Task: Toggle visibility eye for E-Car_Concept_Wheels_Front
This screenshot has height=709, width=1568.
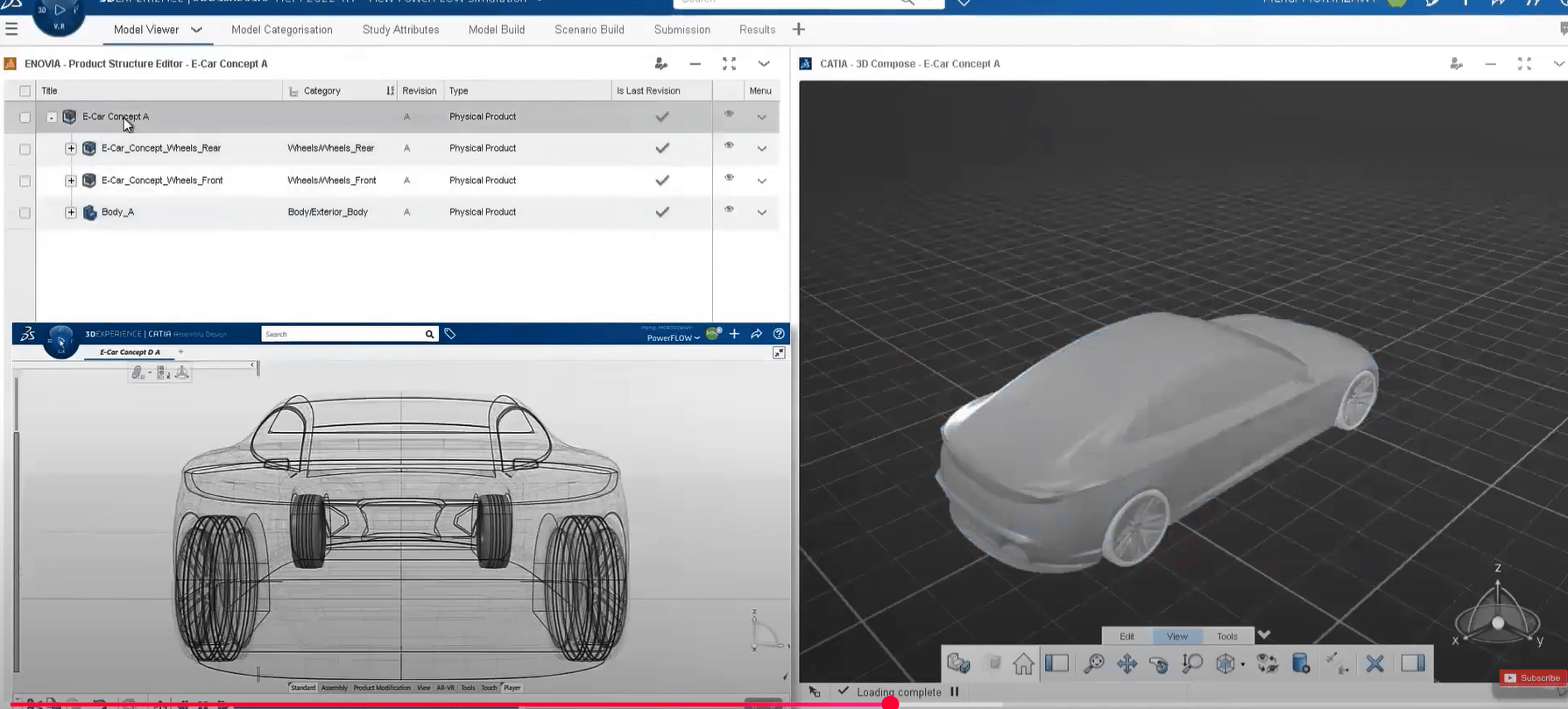Action: [729, 178]
